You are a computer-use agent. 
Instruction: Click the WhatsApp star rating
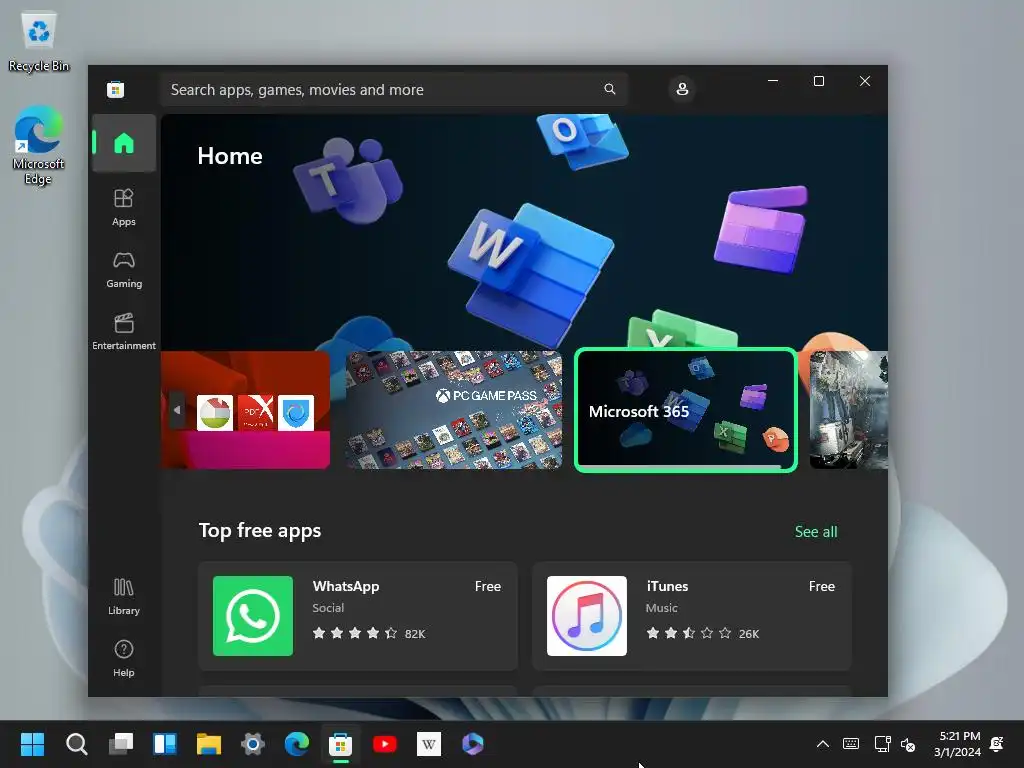[355, 633]
